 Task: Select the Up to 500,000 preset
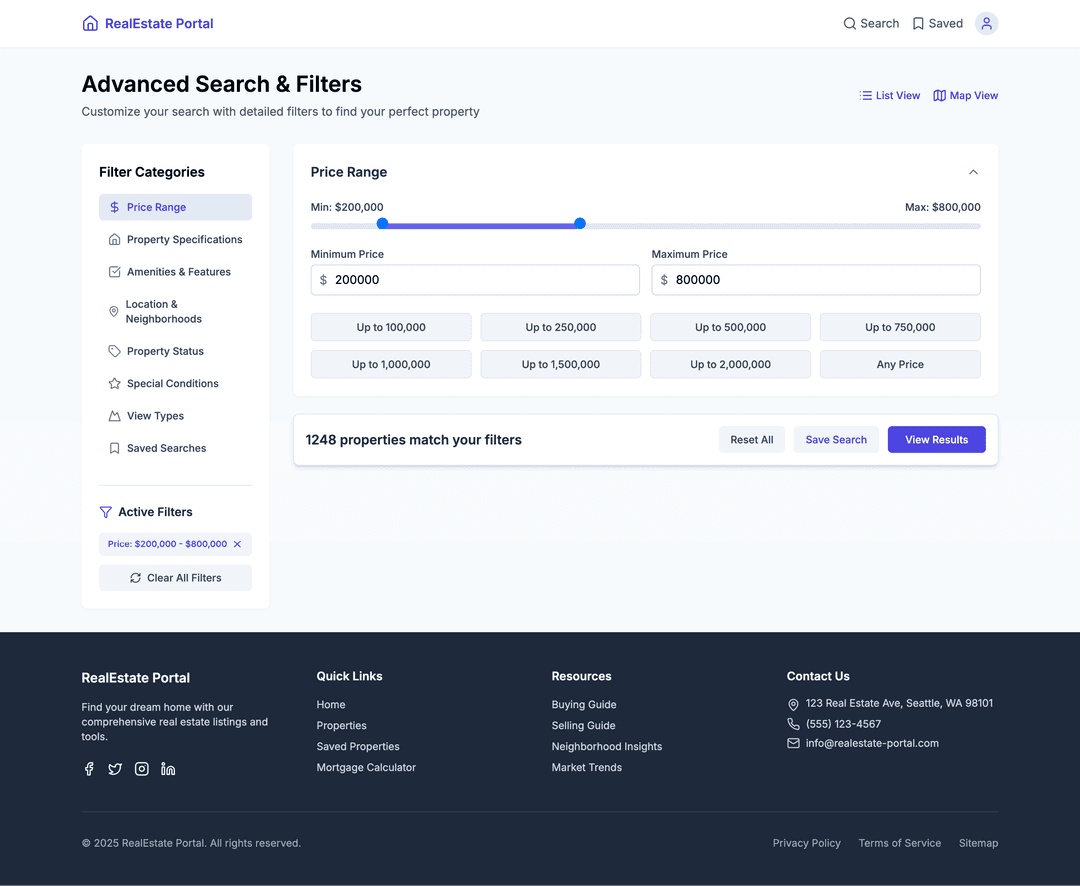tap(730, 327)
